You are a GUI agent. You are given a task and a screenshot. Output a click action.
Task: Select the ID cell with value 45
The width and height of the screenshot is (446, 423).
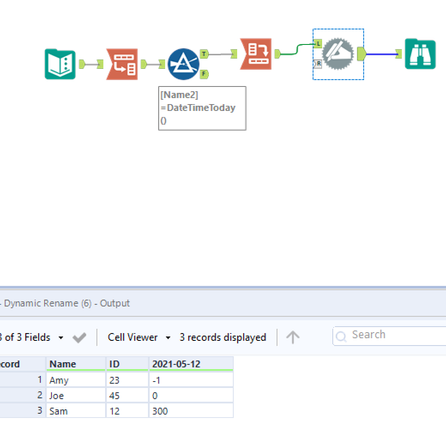coord(127,395)
